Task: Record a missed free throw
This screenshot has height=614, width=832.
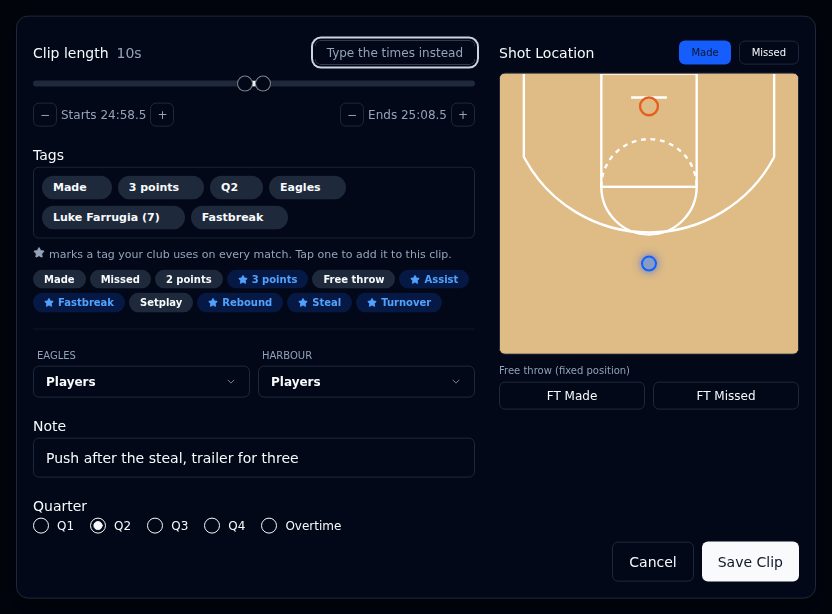Action: click(726, 395)
